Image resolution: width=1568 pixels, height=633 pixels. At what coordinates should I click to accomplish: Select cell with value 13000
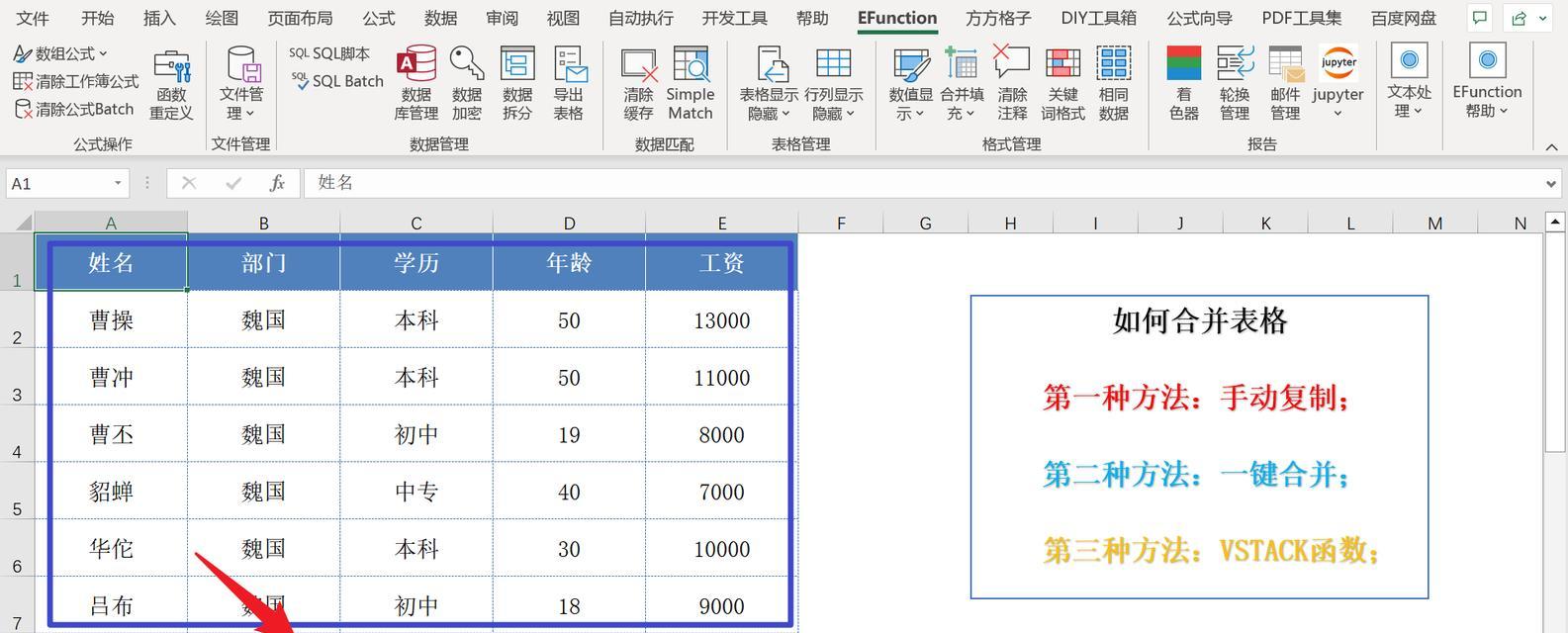(721, 319)
